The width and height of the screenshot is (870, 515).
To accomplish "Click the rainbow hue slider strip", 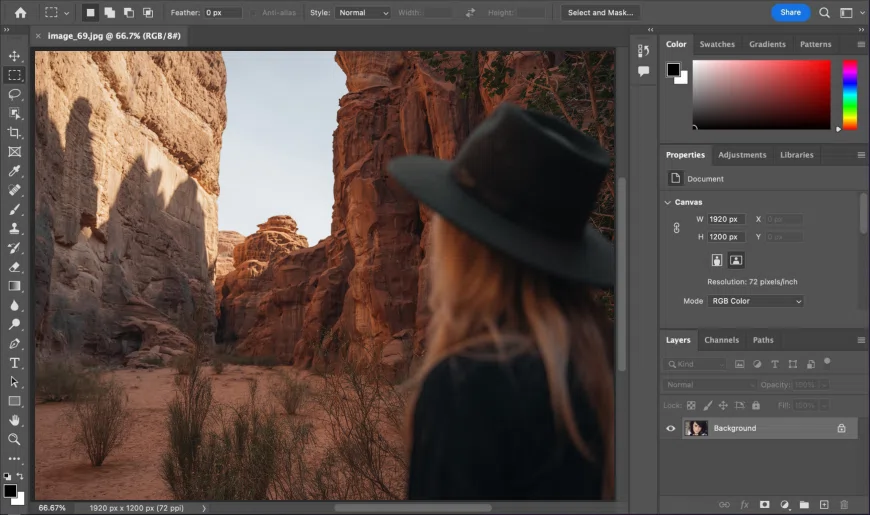I will click(849, 95).
